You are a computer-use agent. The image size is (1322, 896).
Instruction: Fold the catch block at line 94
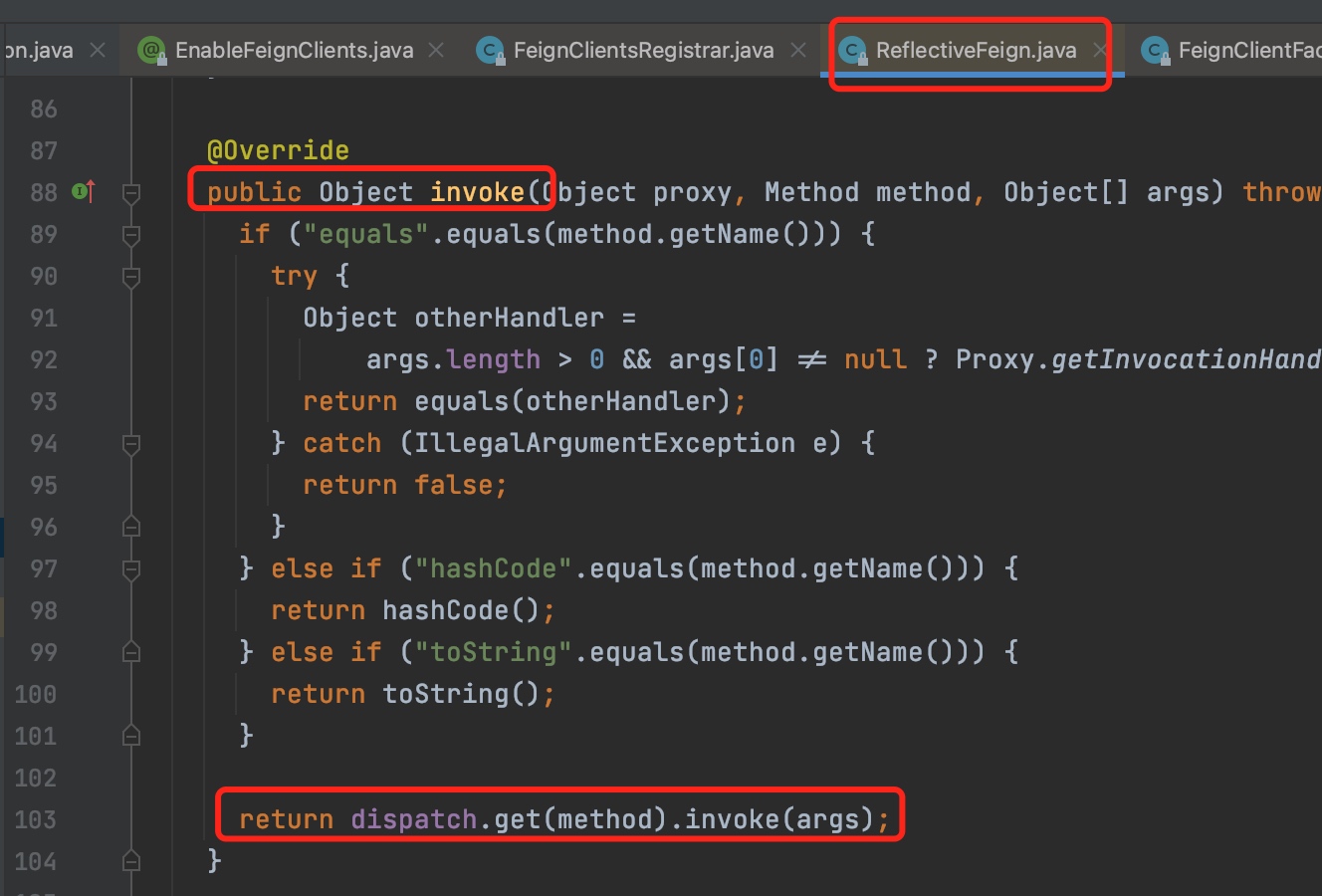coord(130,443)
